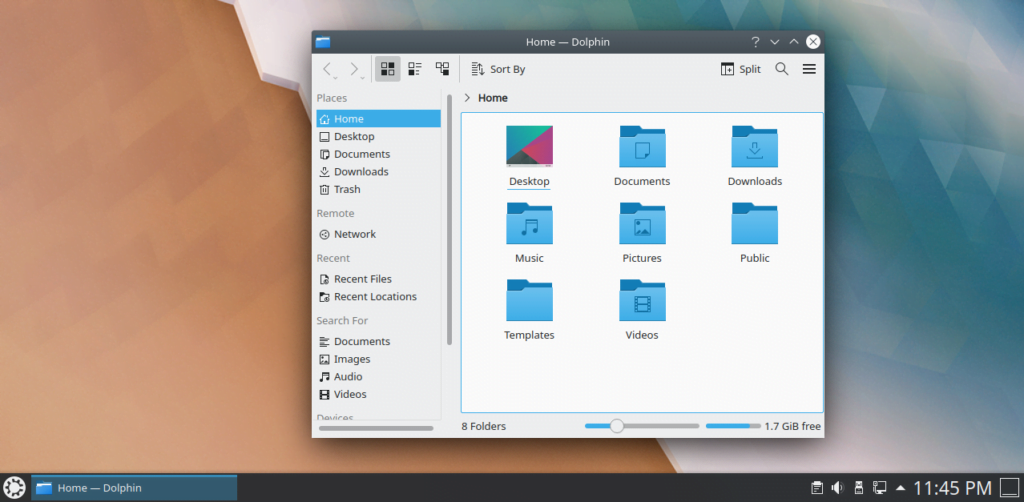1024x502 pixels.
Task: Search for Audio in sidebar
Action: [379, 377]
